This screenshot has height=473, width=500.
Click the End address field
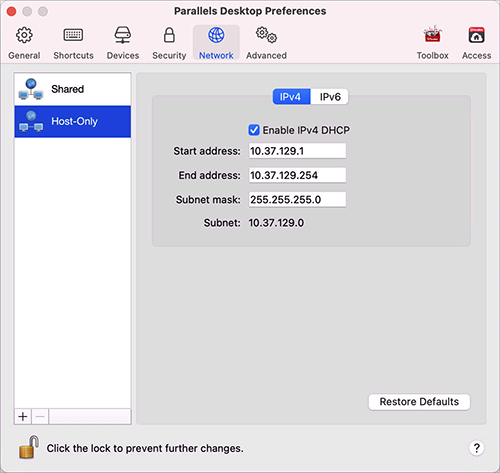297,175
